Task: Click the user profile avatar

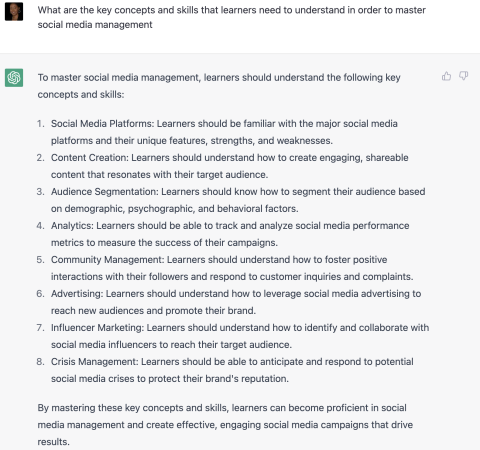Action: click(14, 11)
